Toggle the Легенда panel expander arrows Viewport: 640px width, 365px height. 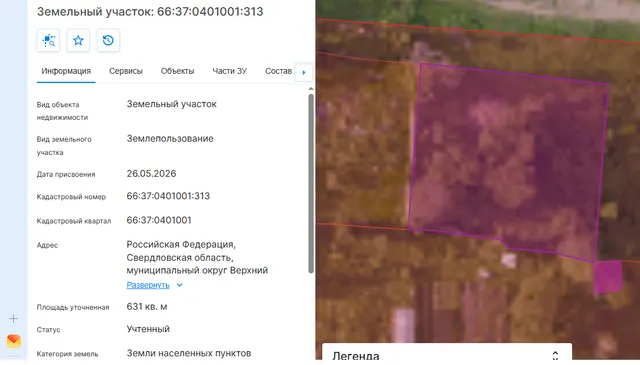[x=555, y=355]
